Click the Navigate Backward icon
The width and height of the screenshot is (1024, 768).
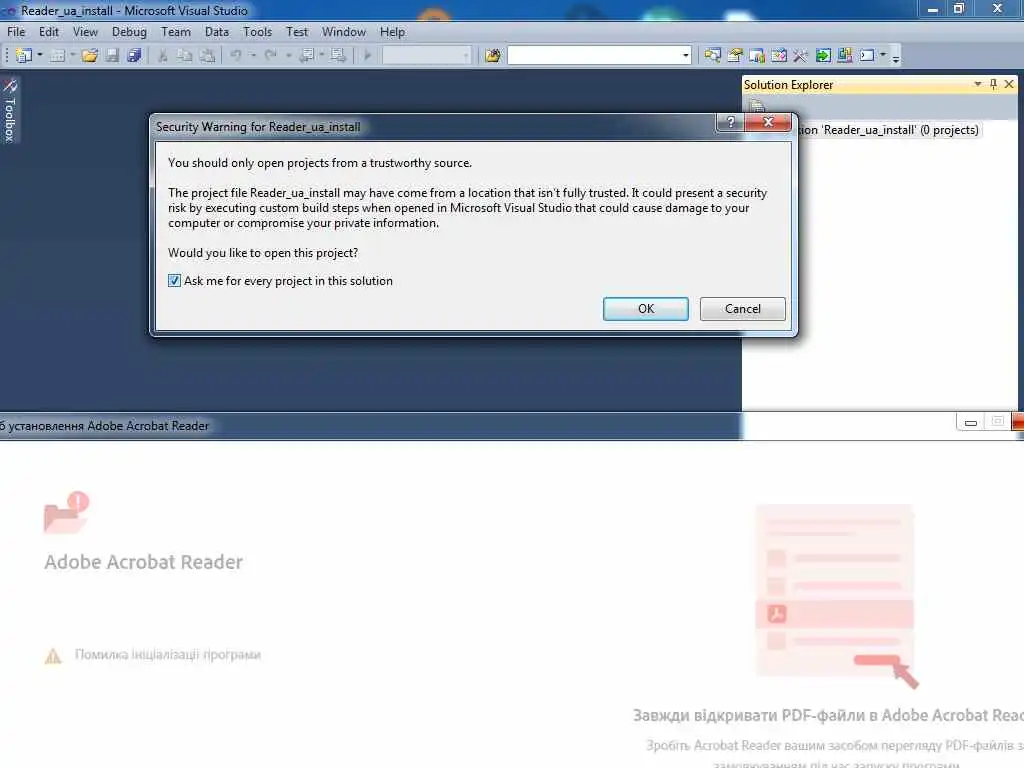[x=306, y=56]
